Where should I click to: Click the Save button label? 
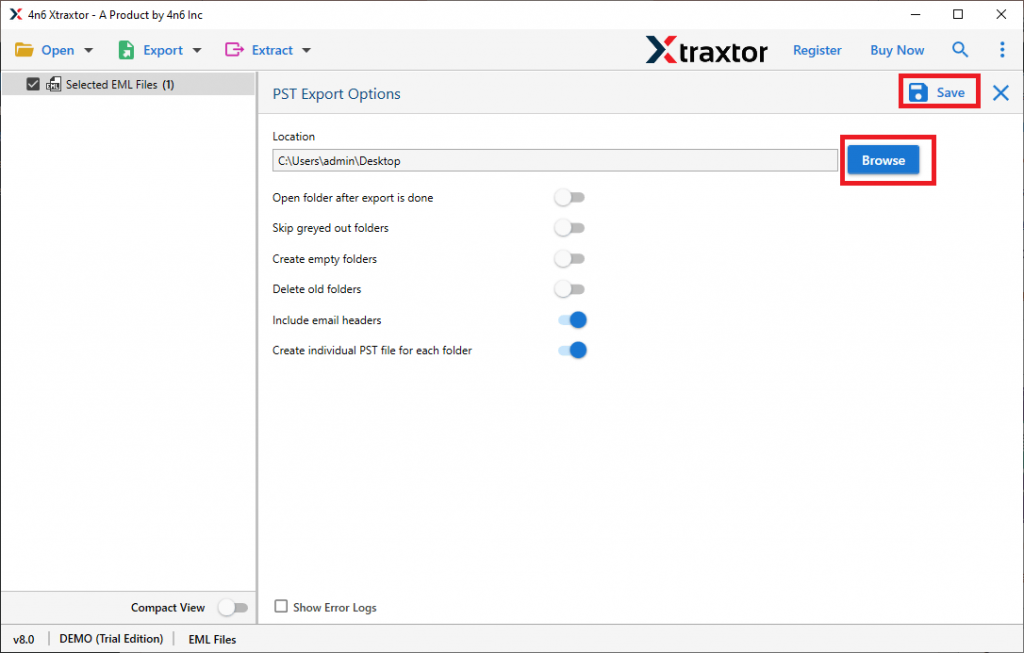[950, 93]
